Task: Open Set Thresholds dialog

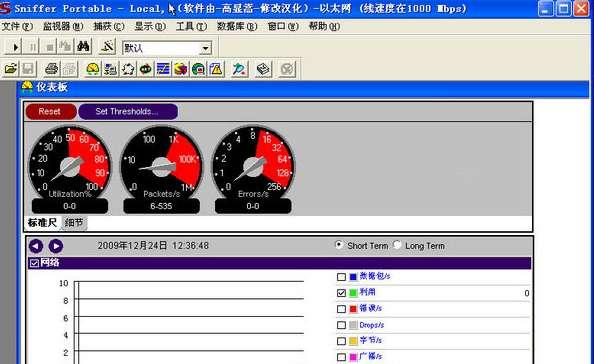Action: [x=128, y=111]
